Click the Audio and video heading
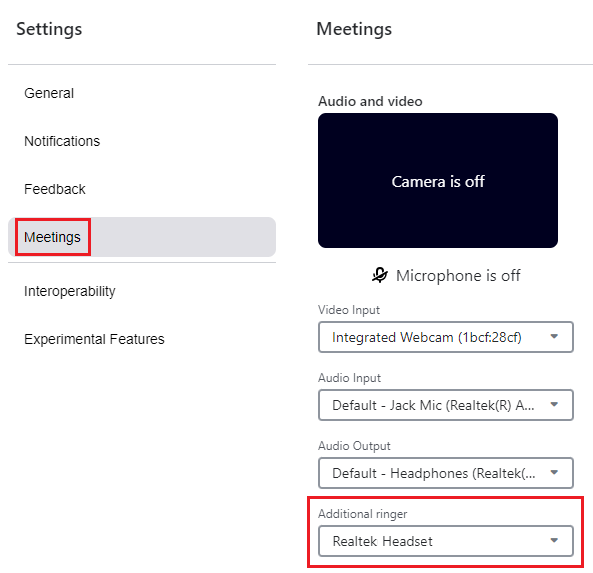Viewport: 593px width, 573px height. point(370,101)
